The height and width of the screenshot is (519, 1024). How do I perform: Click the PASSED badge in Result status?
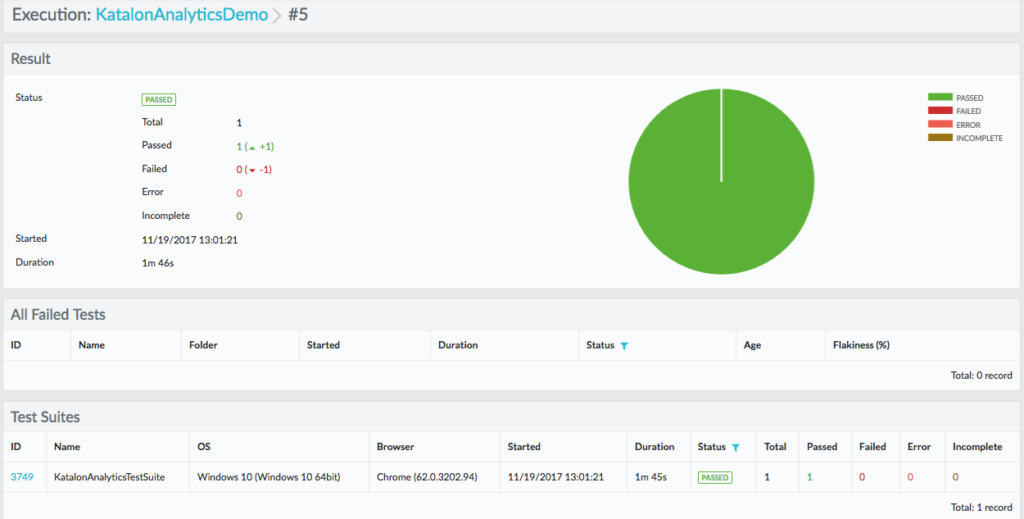point(159,100)
